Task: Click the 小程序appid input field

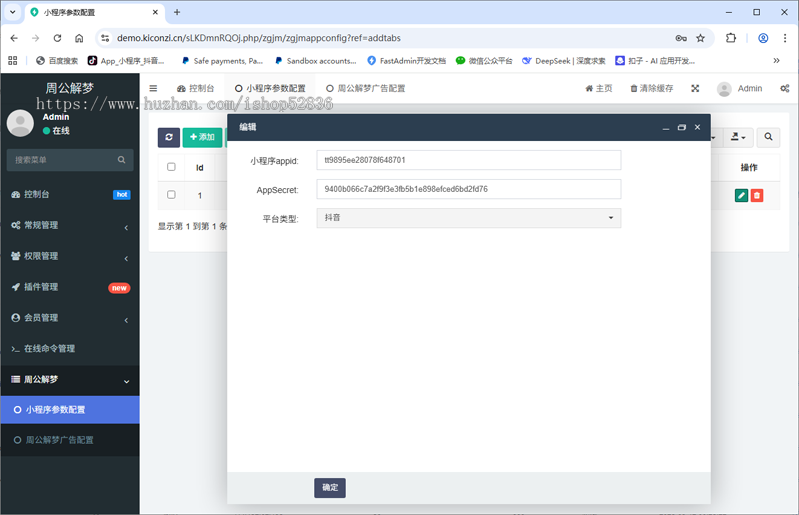Action: click(469, 160)
